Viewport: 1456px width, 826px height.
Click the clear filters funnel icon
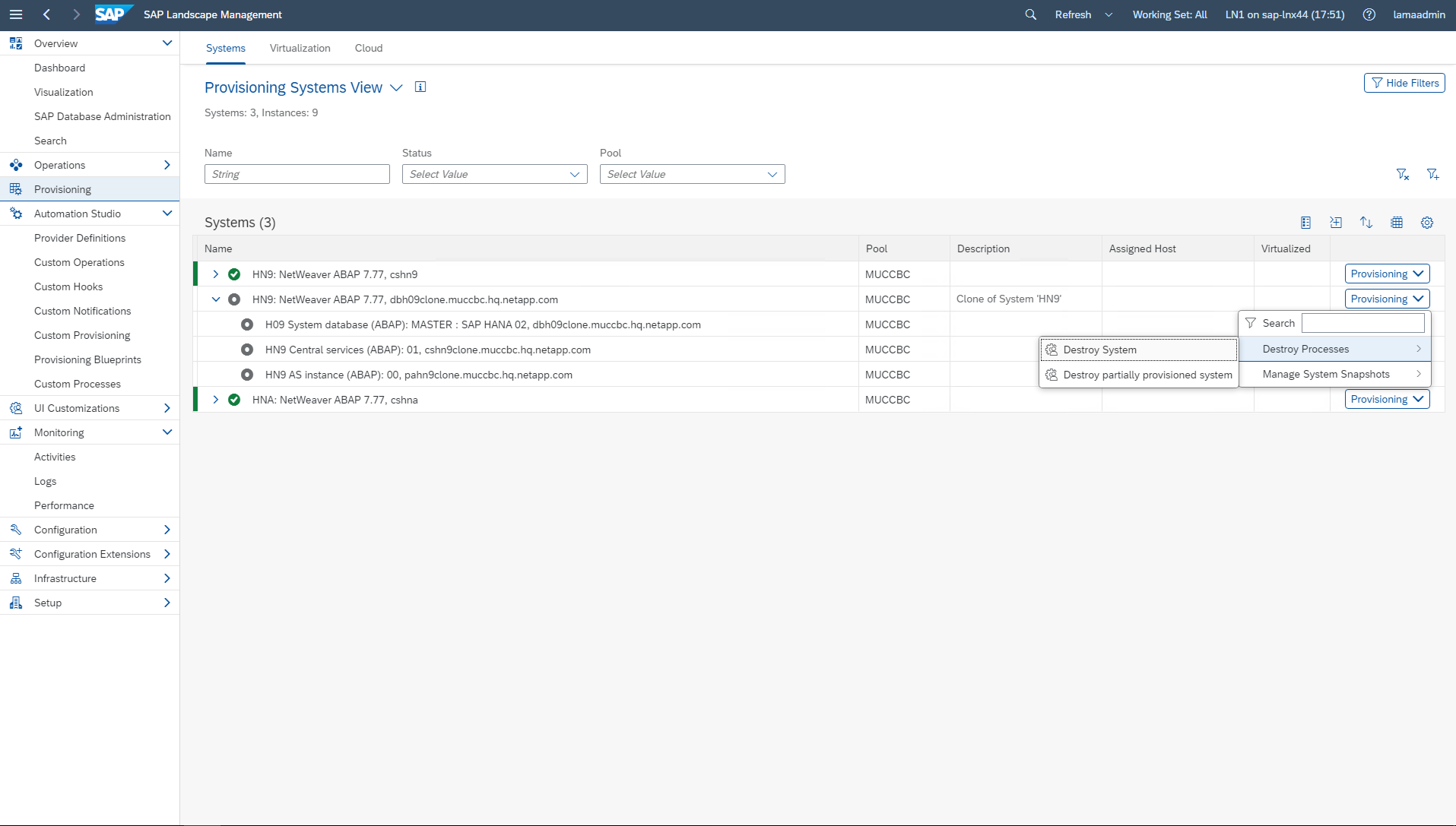click(1403, 175)
